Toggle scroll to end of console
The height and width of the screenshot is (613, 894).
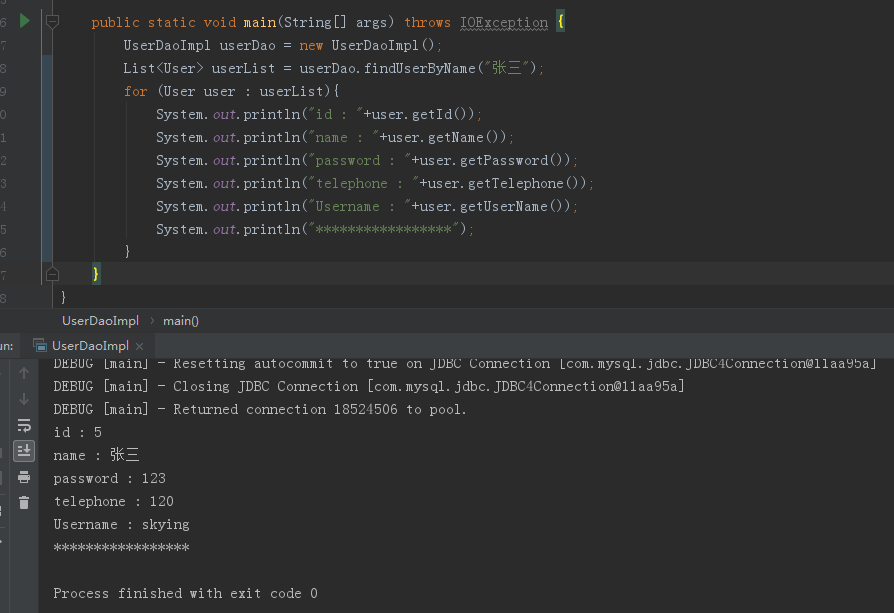click(x=24, y=451)
